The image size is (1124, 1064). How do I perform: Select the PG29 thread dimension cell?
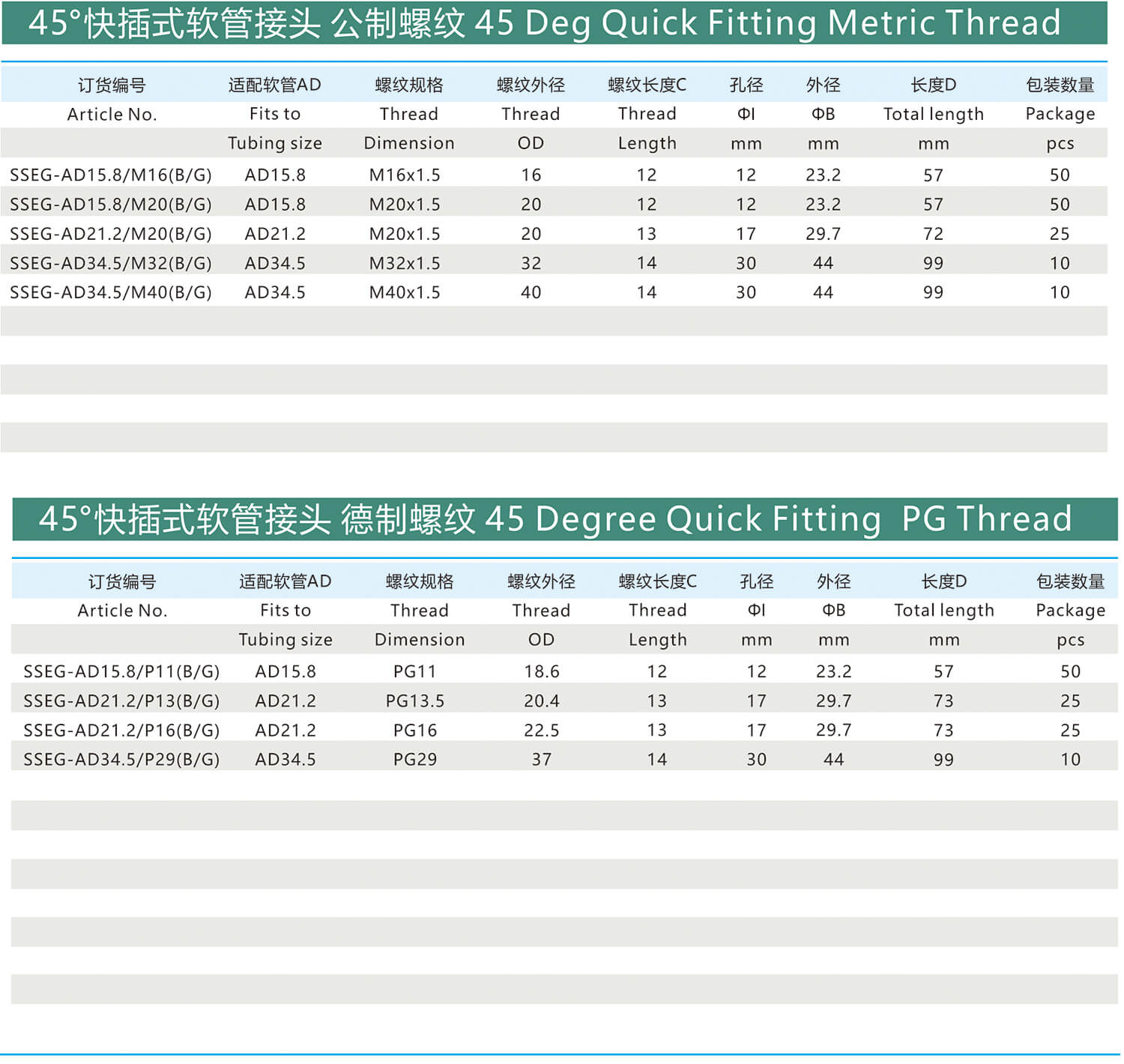click(415, 759)
